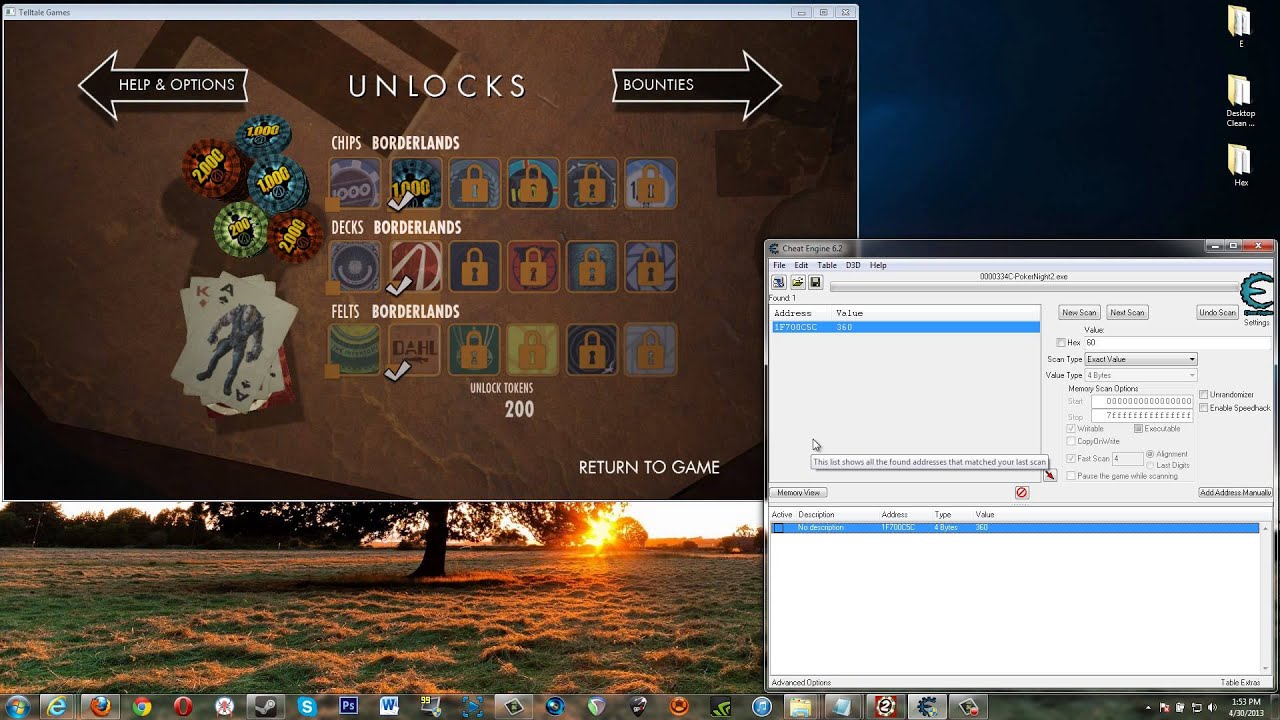The height and width of the screenshot is (720, 1280).
Task: Open the Help menu in Cheat Engine
Action: pyautogui.click(x=878, y=265)
